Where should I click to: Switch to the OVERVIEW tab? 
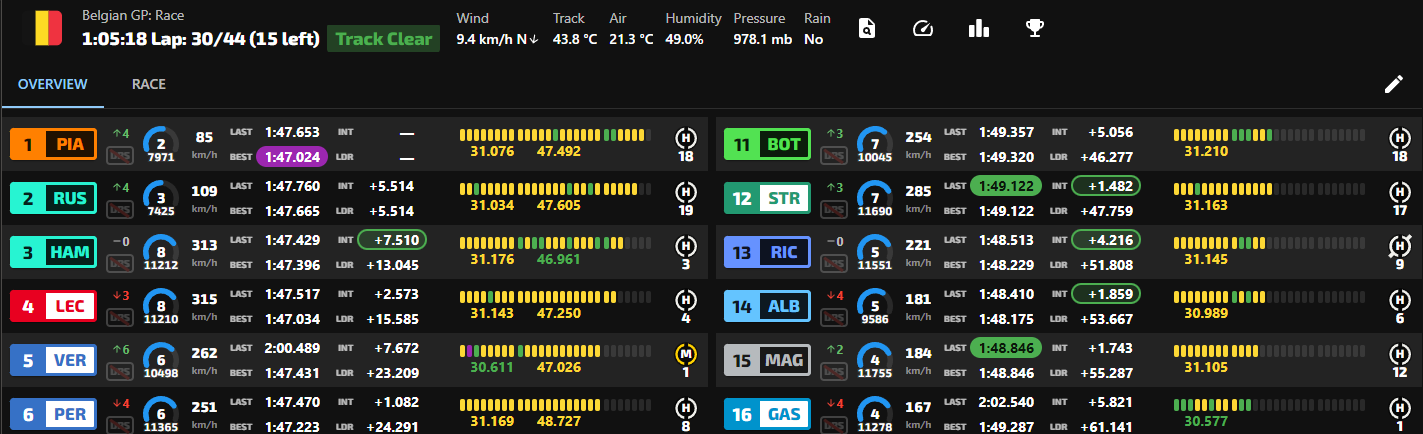tap(52, 84)
